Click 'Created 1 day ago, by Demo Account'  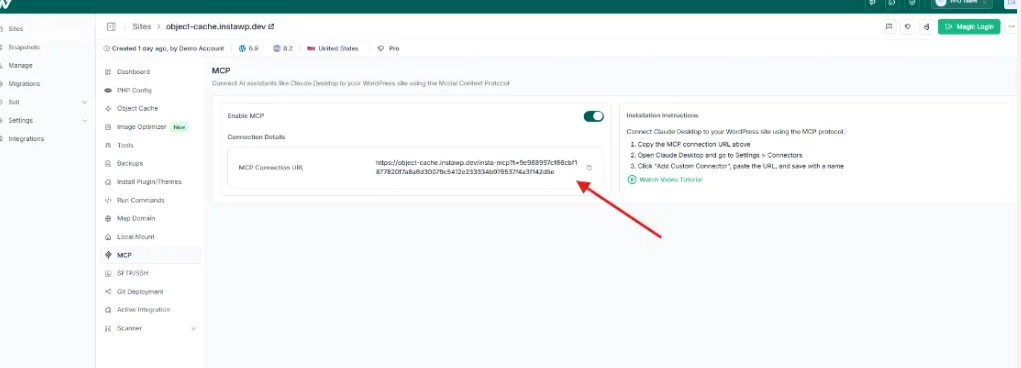click(163, 48)
